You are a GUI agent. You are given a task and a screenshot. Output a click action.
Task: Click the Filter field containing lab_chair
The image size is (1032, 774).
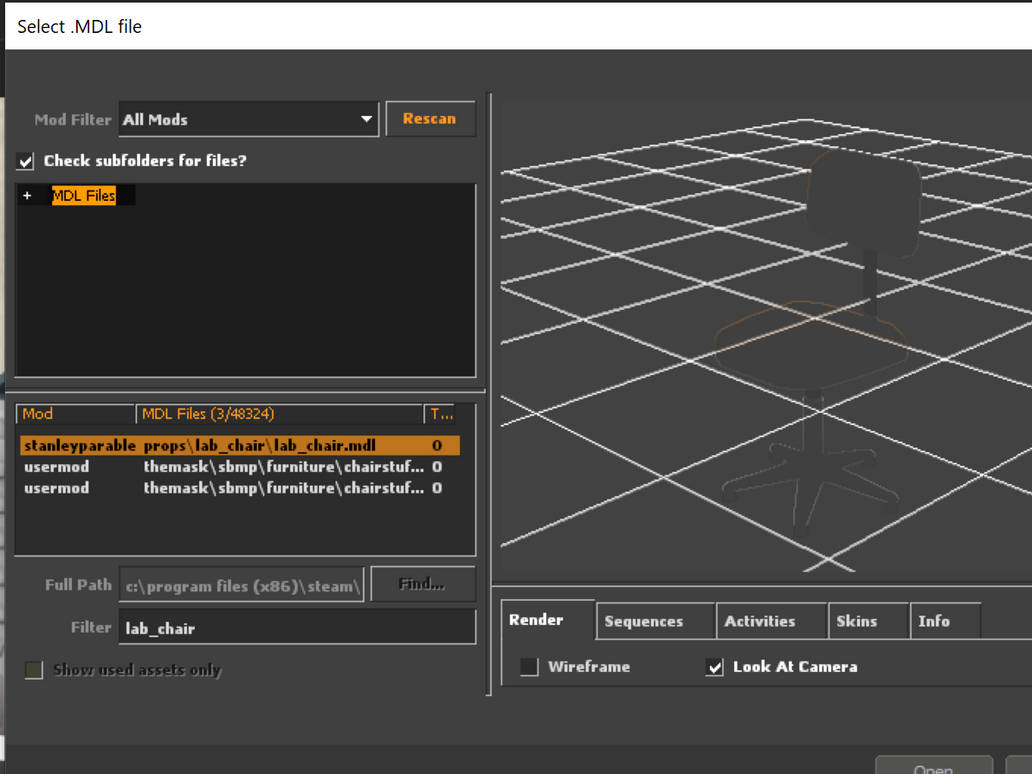(x=296, y=628)
